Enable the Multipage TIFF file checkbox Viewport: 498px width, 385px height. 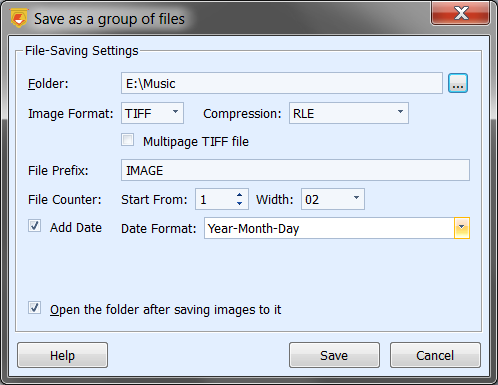click(128, 140)
